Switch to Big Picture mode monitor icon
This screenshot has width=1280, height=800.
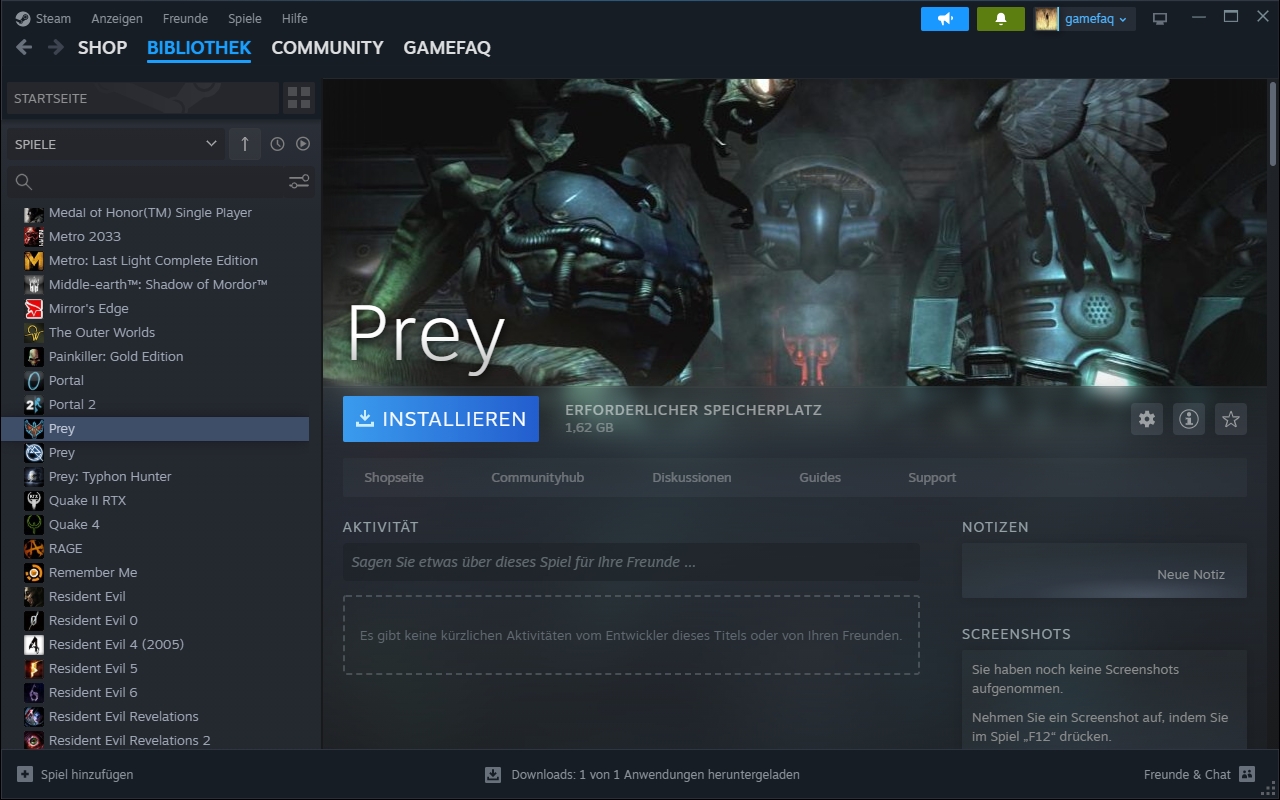(1160, 19)
